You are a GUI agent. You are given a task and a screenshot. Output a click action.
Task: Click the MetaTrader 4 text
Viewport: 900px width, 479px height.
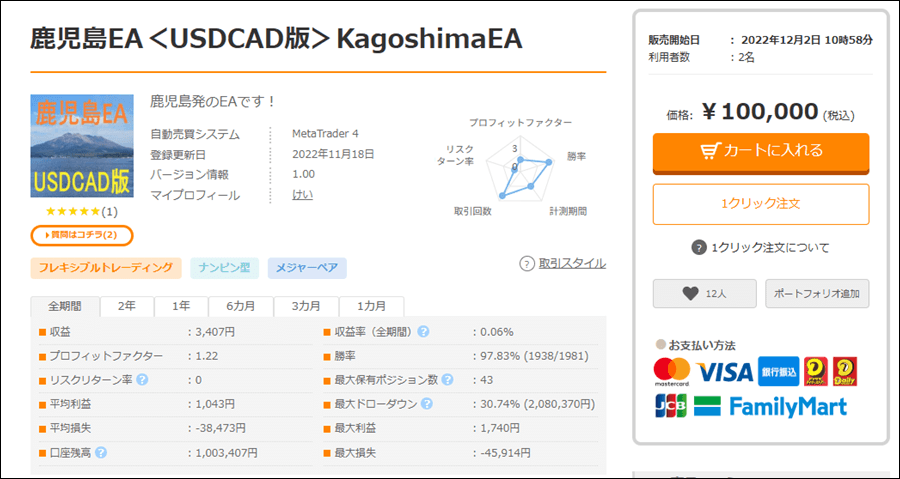325,134
